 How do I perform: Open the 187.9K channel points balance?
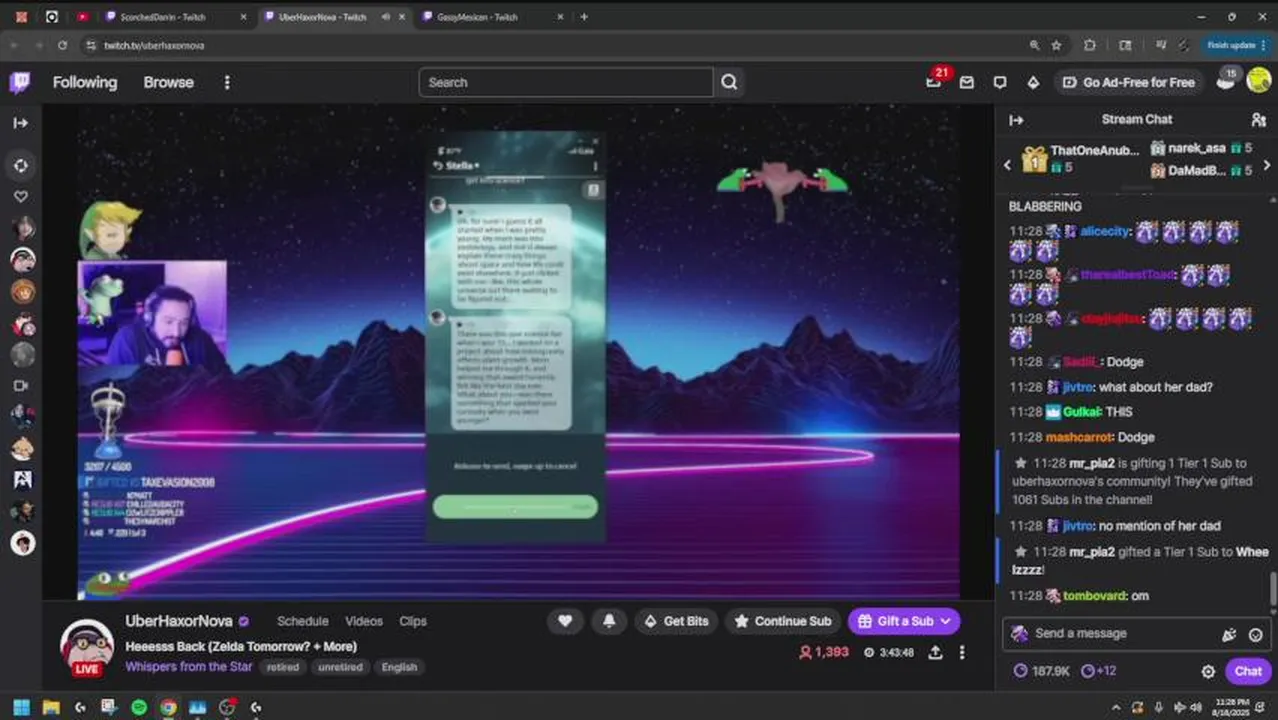[1042, 671]
